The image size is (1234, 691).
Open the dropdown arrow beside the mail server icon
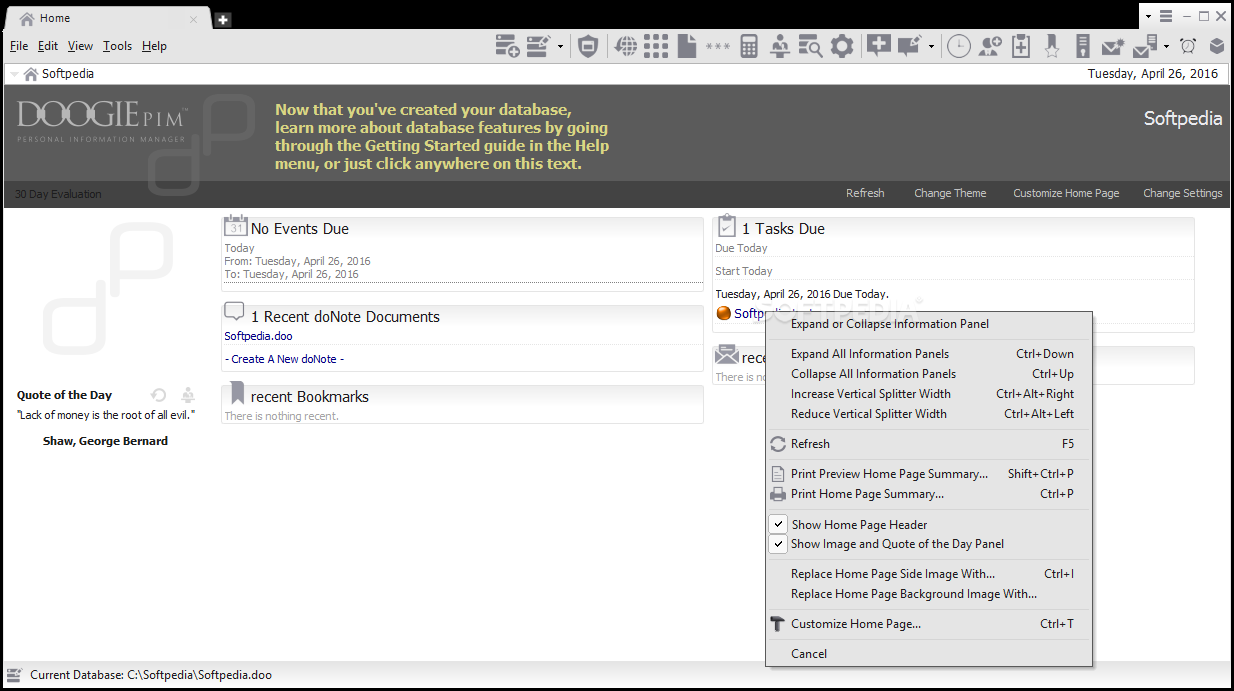tap(1166, 46)
